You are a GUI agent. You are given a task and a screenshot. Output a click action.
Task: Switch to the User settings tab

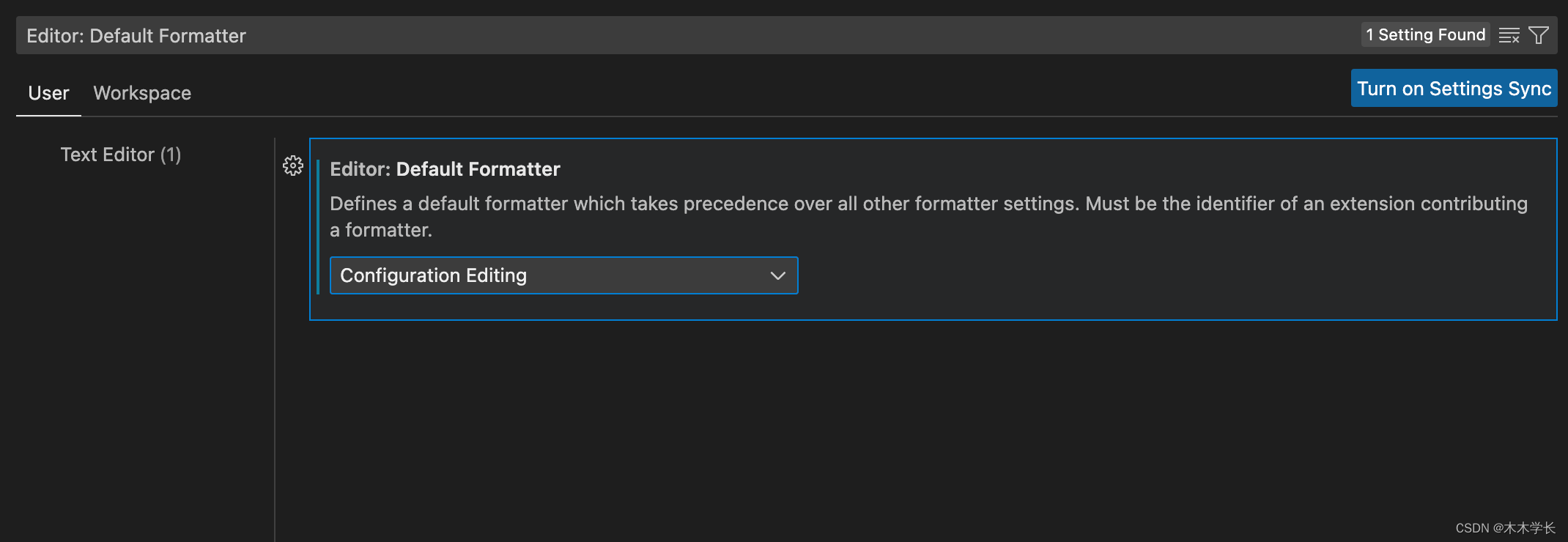(x=48, y=93)
